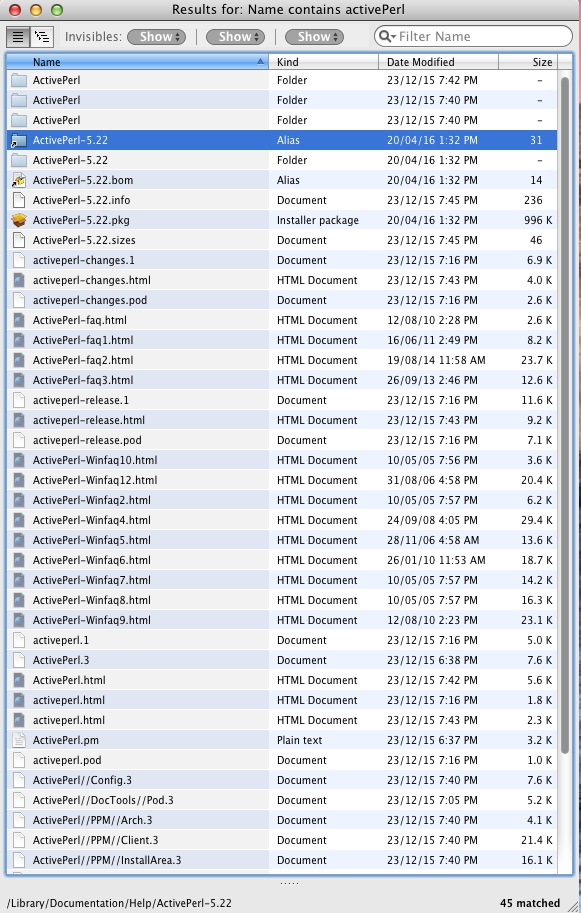Select the ActivePerl-Winfaq5.html file name

point(91,540)
